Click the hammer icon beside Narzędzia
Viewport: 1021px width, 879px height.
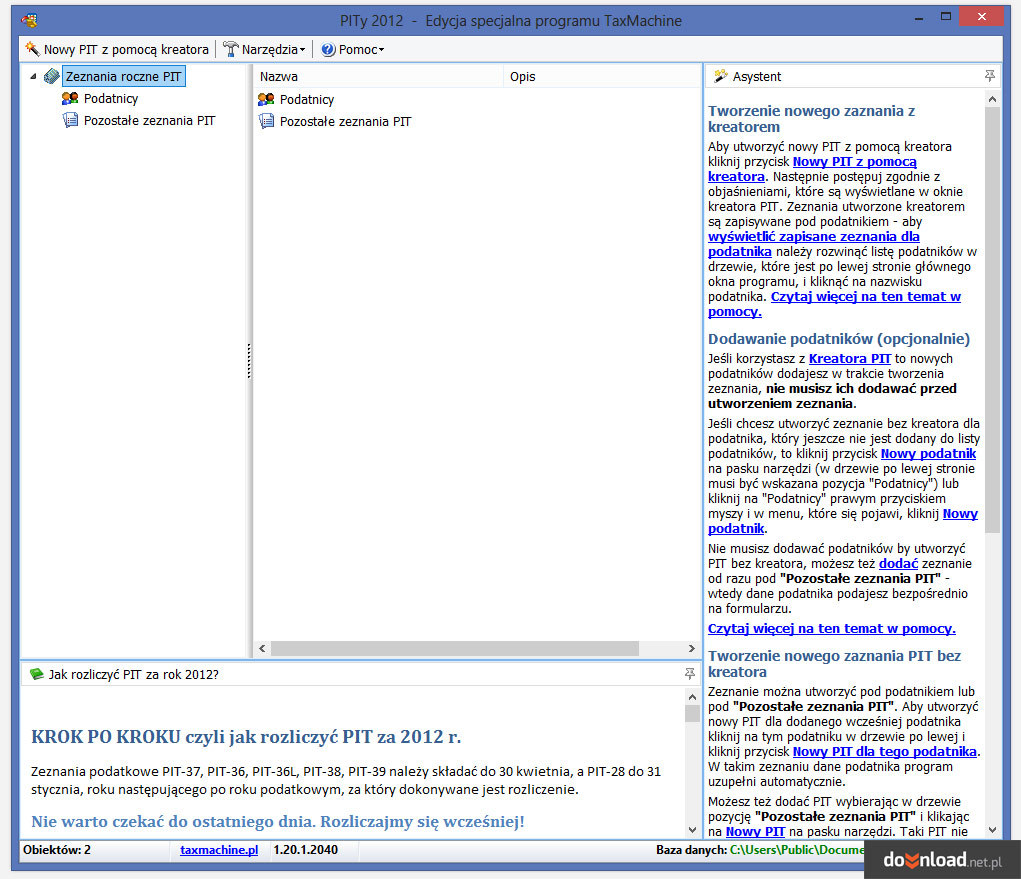click(231, 49)
